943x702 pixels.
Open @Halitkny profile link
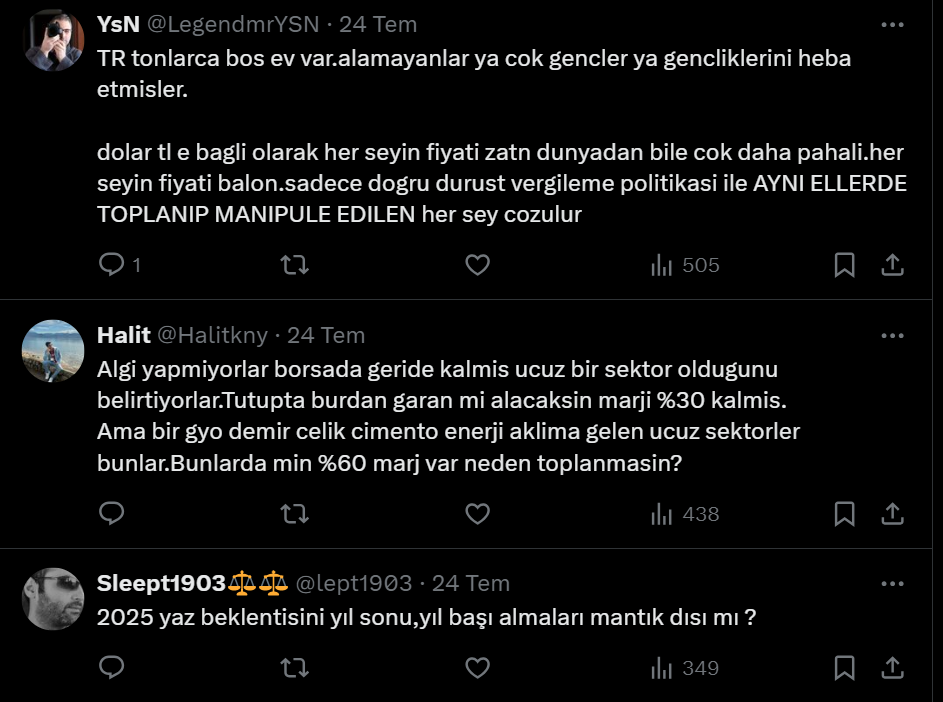(215, 335)
